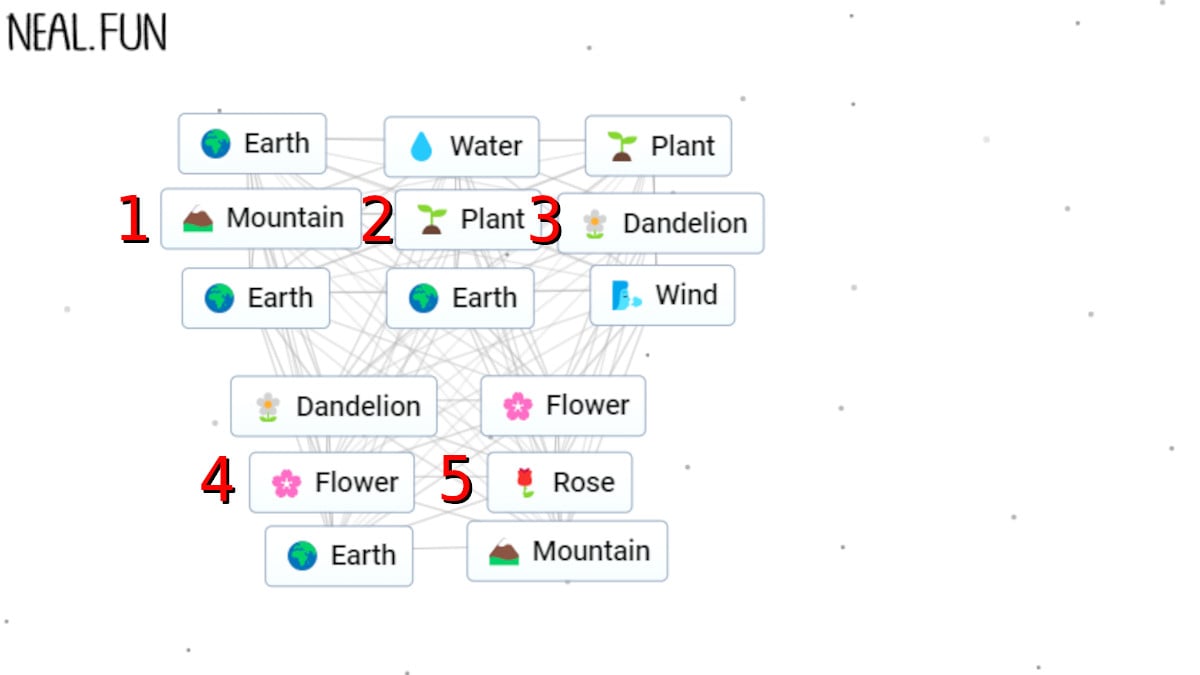Select the Rose element labeled 5
Screen dimensions: 1200x675
click(x=559, y=482)
